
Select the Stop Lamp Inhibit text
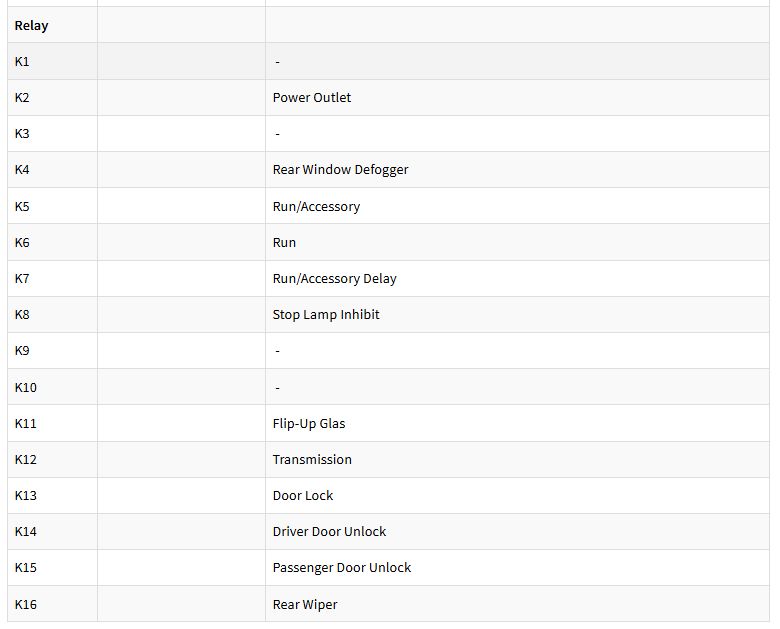pos(326,314)
